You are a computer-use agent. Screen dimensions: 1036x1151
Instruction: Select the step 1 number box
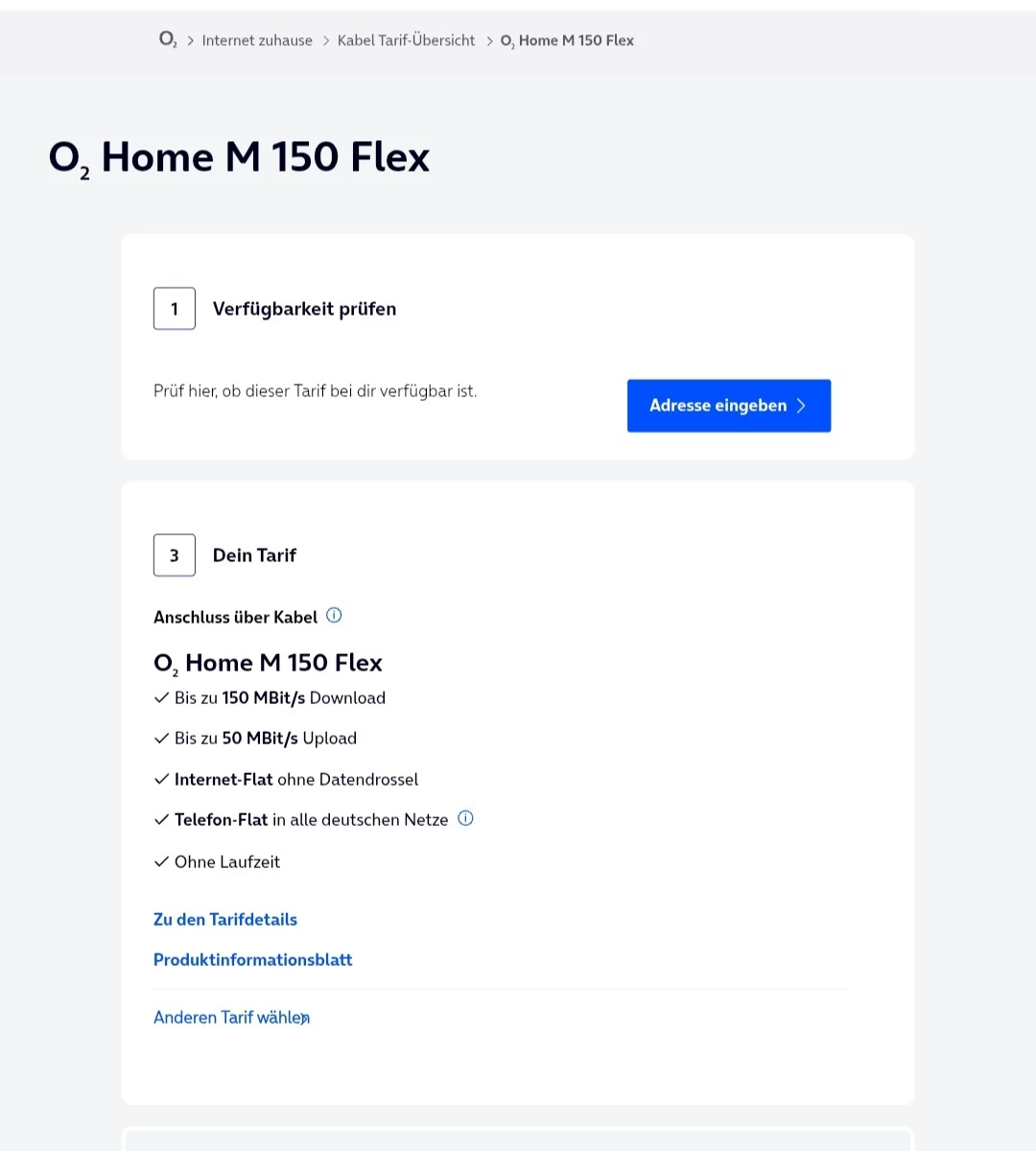[175, 309]
